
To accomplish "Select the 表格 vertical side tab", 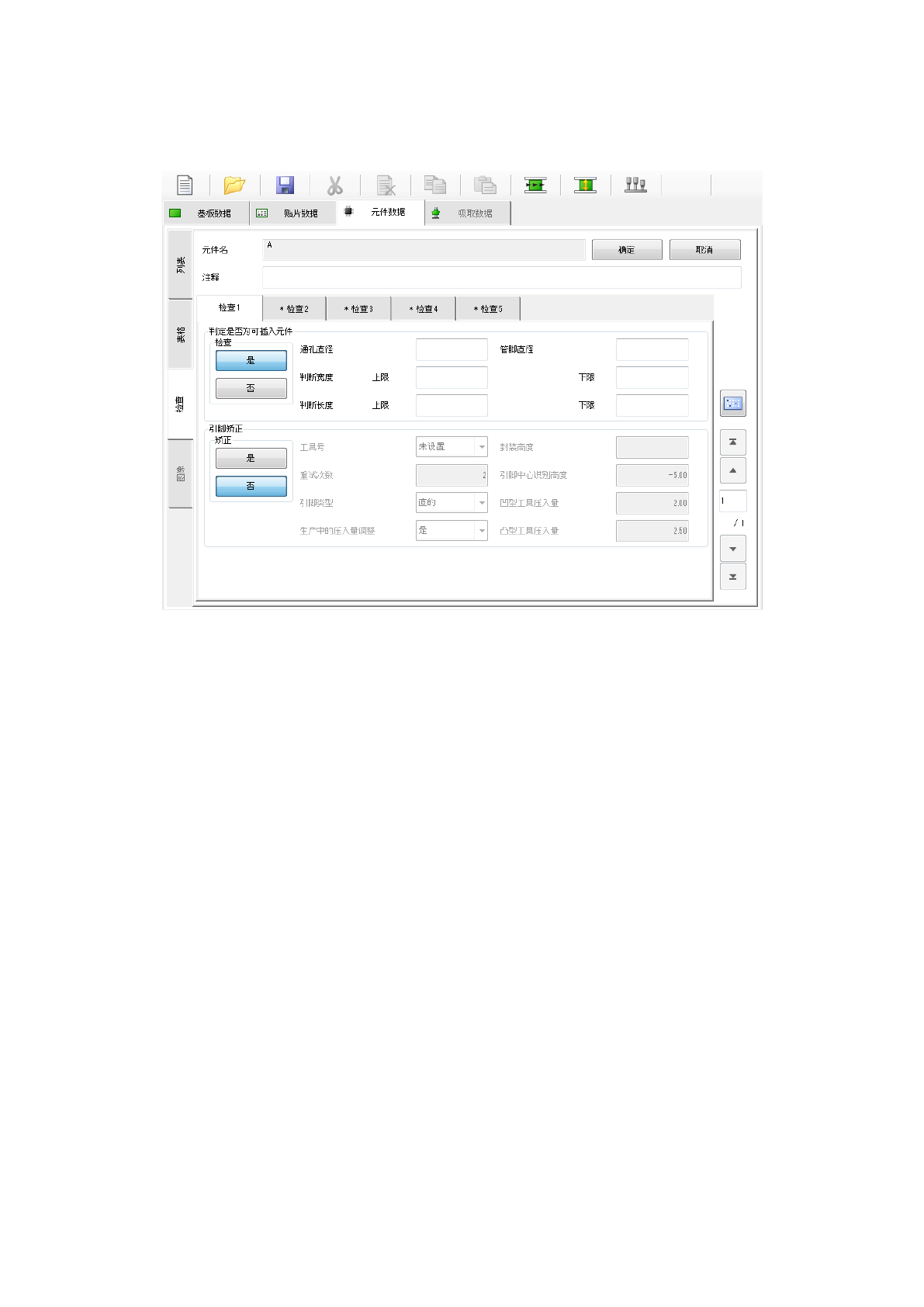I will point(180,335).
